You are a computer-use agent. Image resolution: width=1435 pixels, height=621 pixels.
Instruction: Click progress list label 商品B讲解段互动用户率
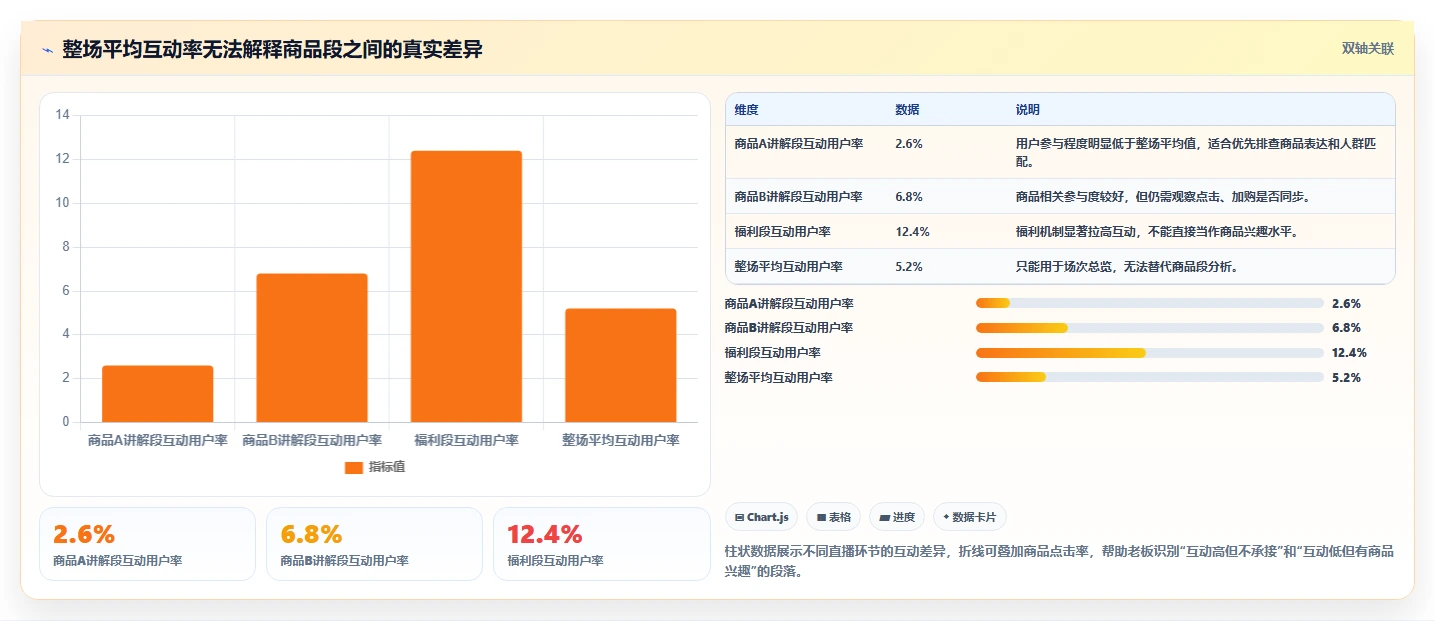pos(788,328)
